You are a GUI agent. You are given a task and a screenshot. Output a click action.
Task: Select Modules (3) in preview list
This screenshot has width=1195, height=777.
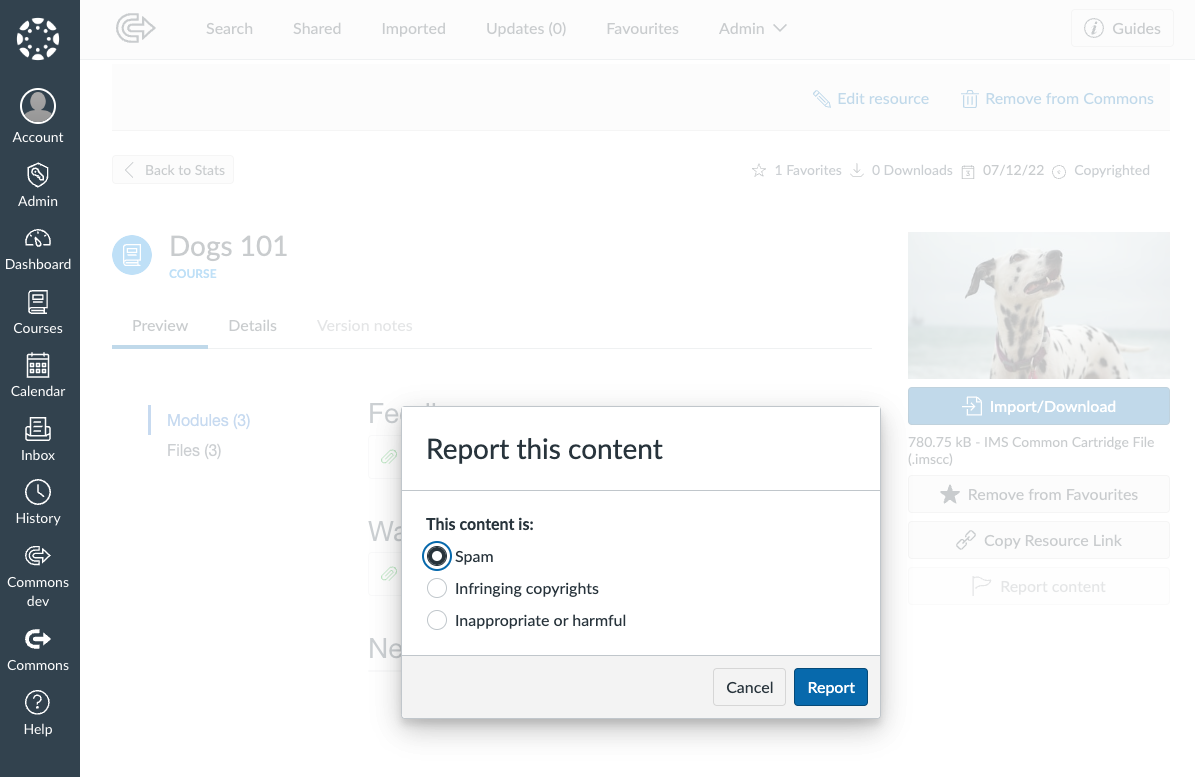click(x=208, y=420)
